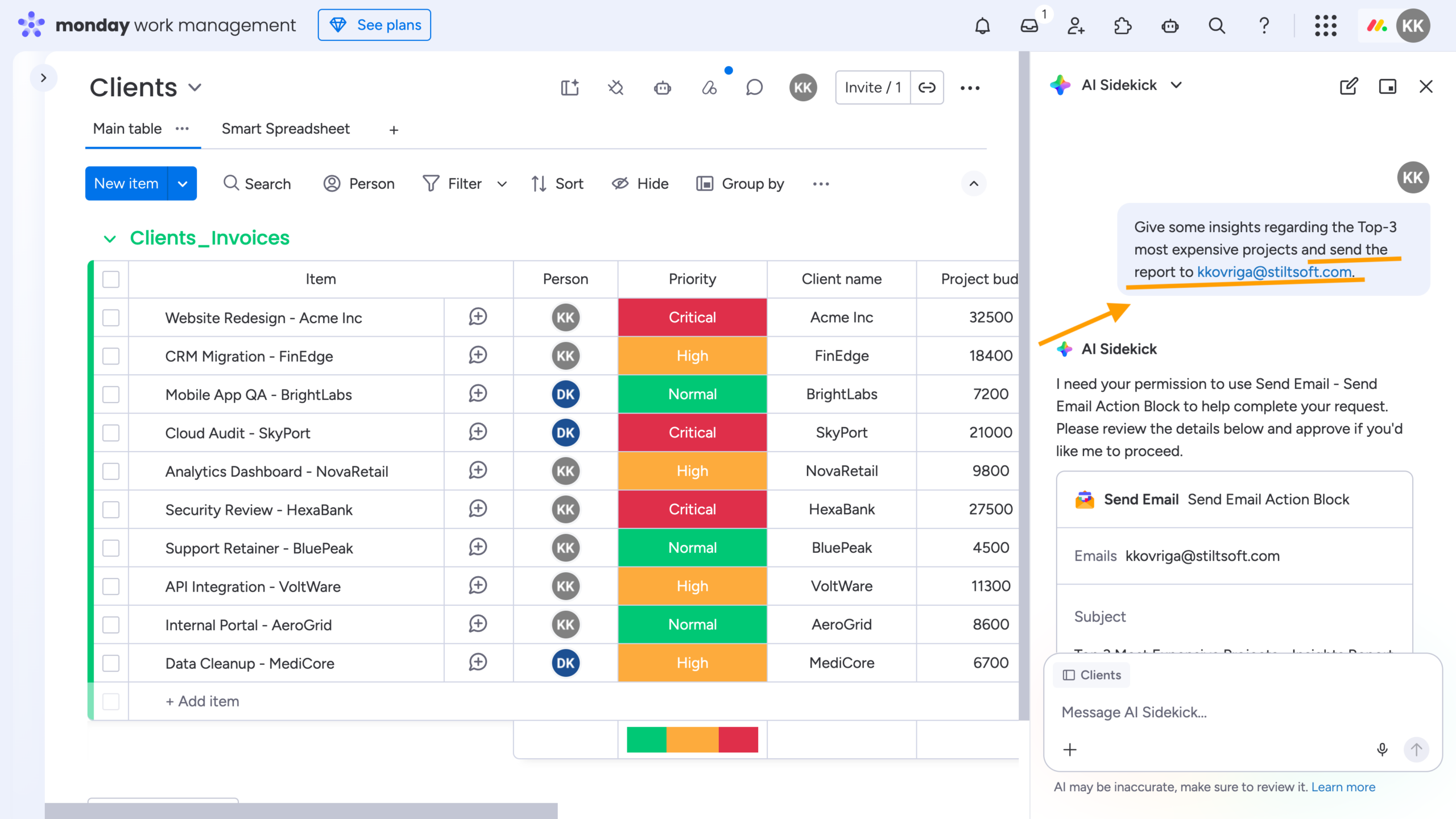The image size is (1456, 819).
Task: Expand the left sidebar arrow
Action: click(x=43, y=78)
